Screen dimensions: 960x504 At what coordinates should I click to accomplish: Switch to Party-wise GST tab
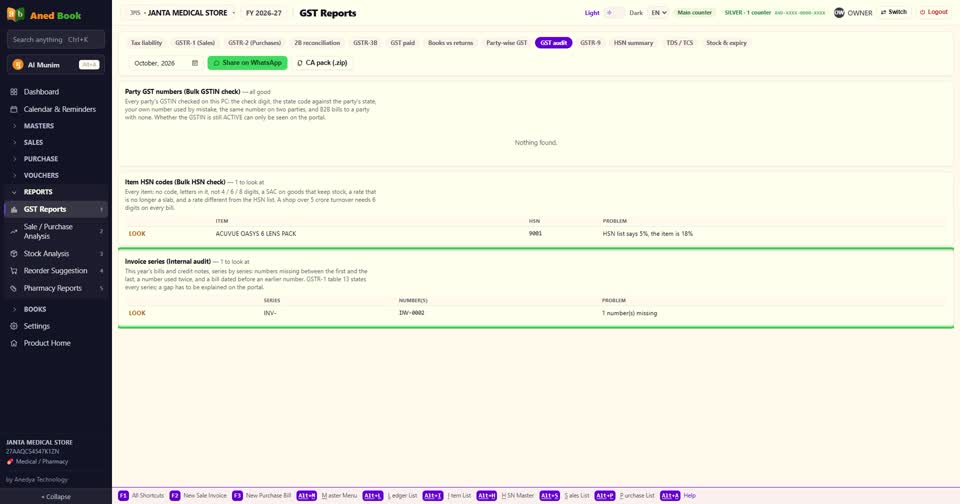point(506,43)
